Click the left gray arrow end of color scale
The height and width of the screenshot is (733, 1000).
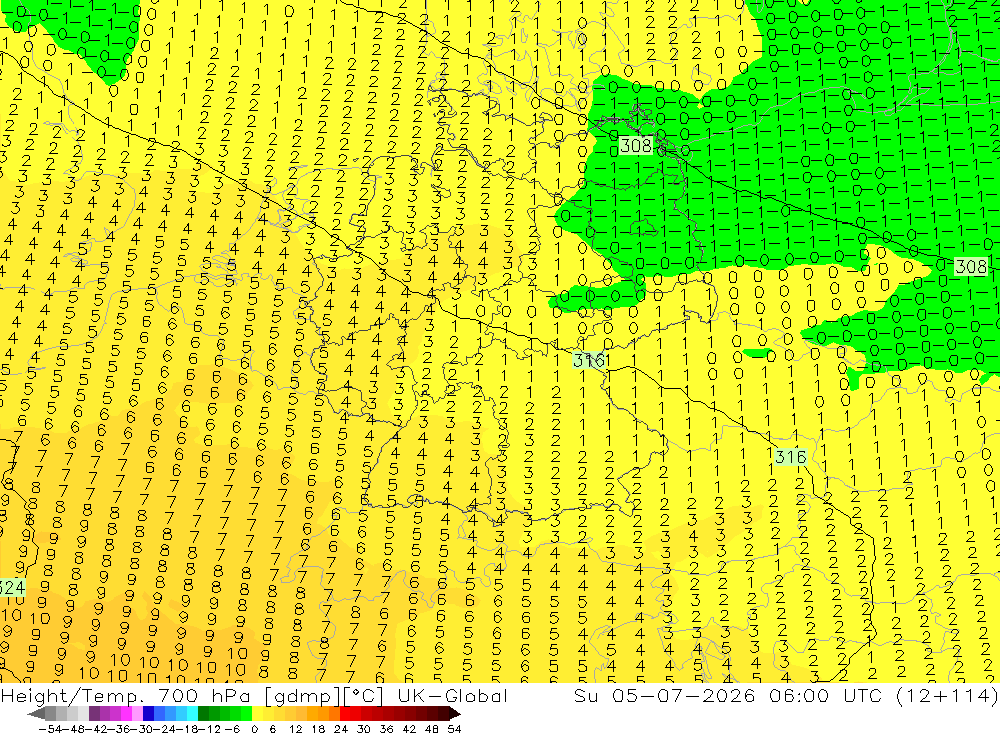click(36, 713)
